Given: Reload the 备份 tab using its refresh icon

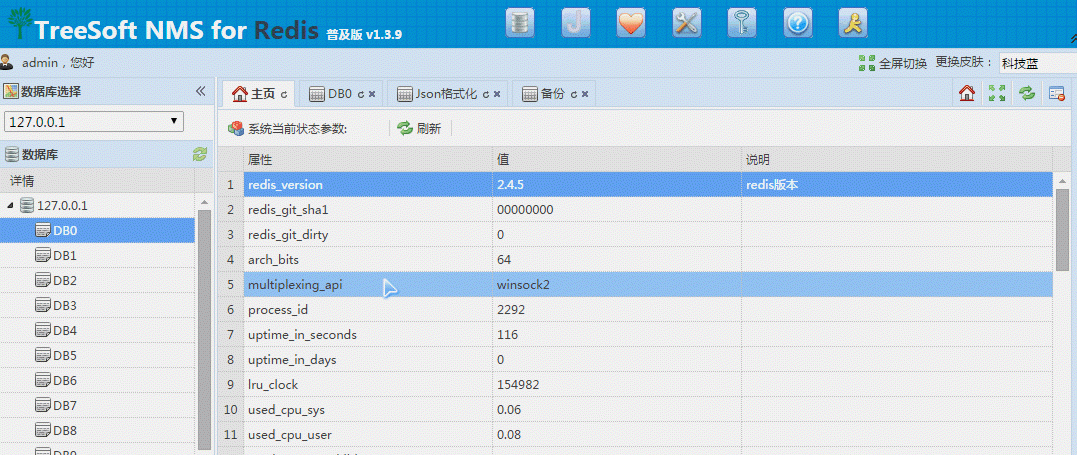Looking at the screenshot, I should [x=574, y=94].
